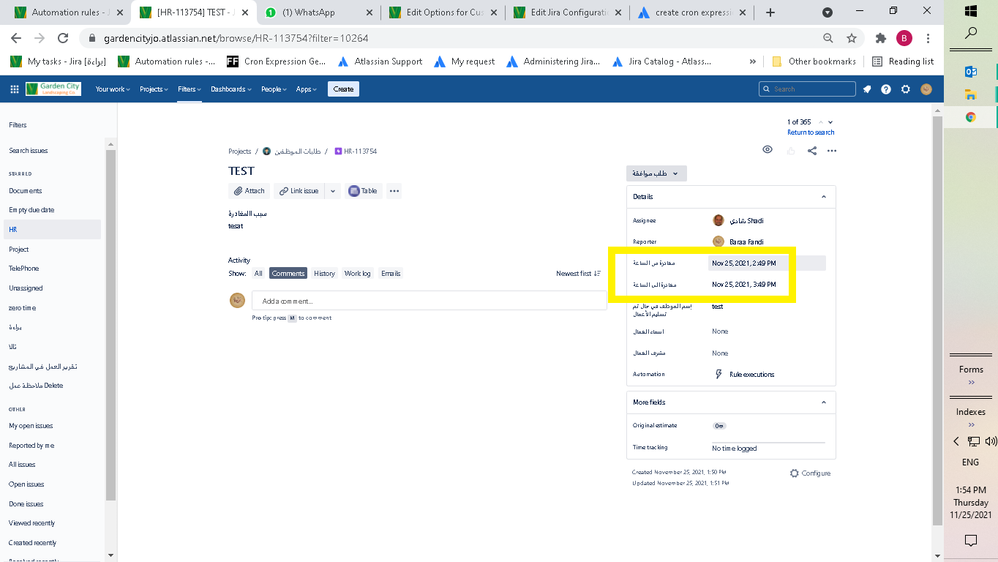
Task: Click the Link issue button
Action: pyautogui.click(x=299, y=191)
